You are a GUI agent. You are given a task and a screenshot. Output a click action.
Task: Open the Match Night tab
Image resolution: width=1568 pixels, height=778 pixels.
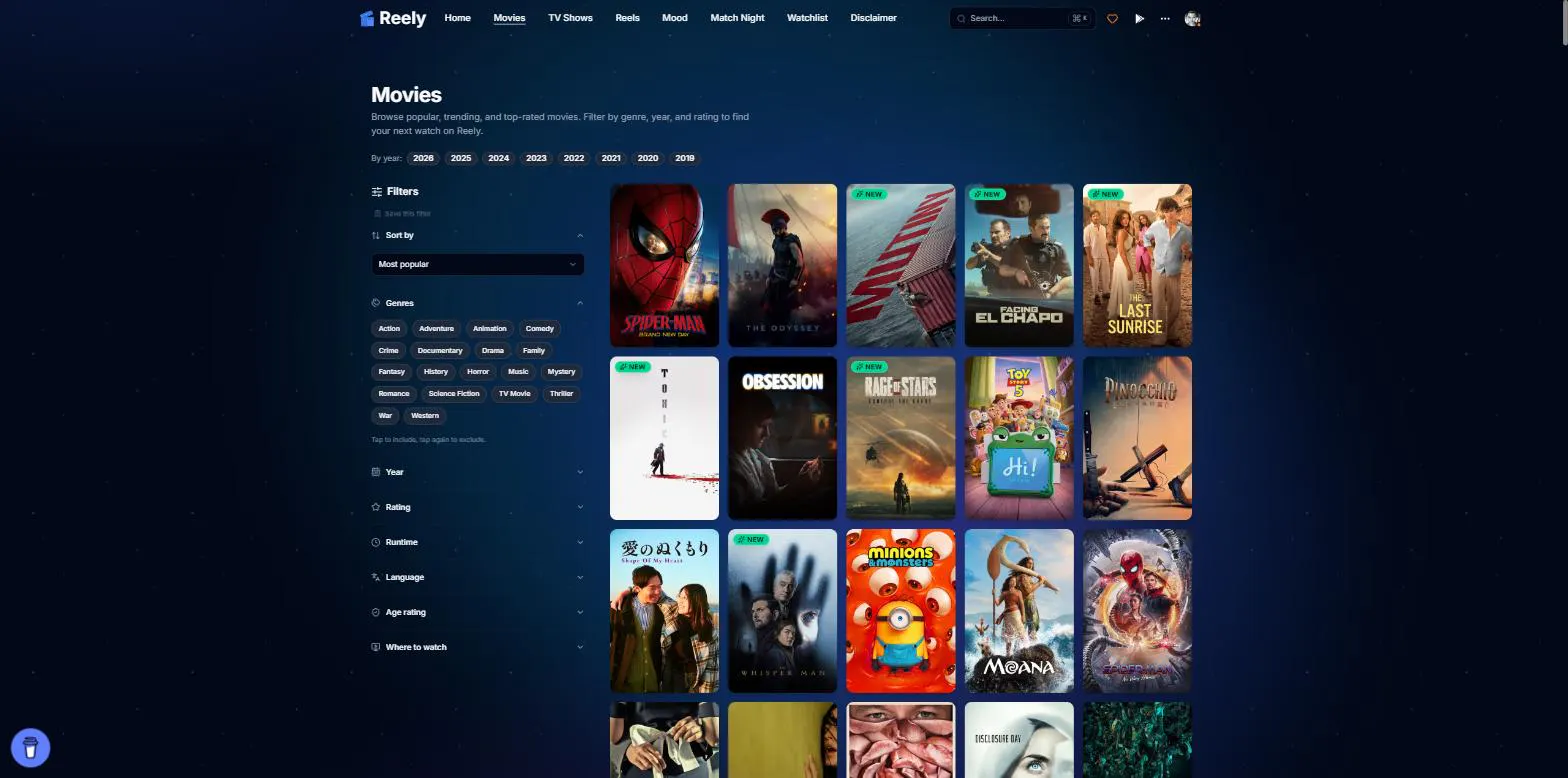737,18
